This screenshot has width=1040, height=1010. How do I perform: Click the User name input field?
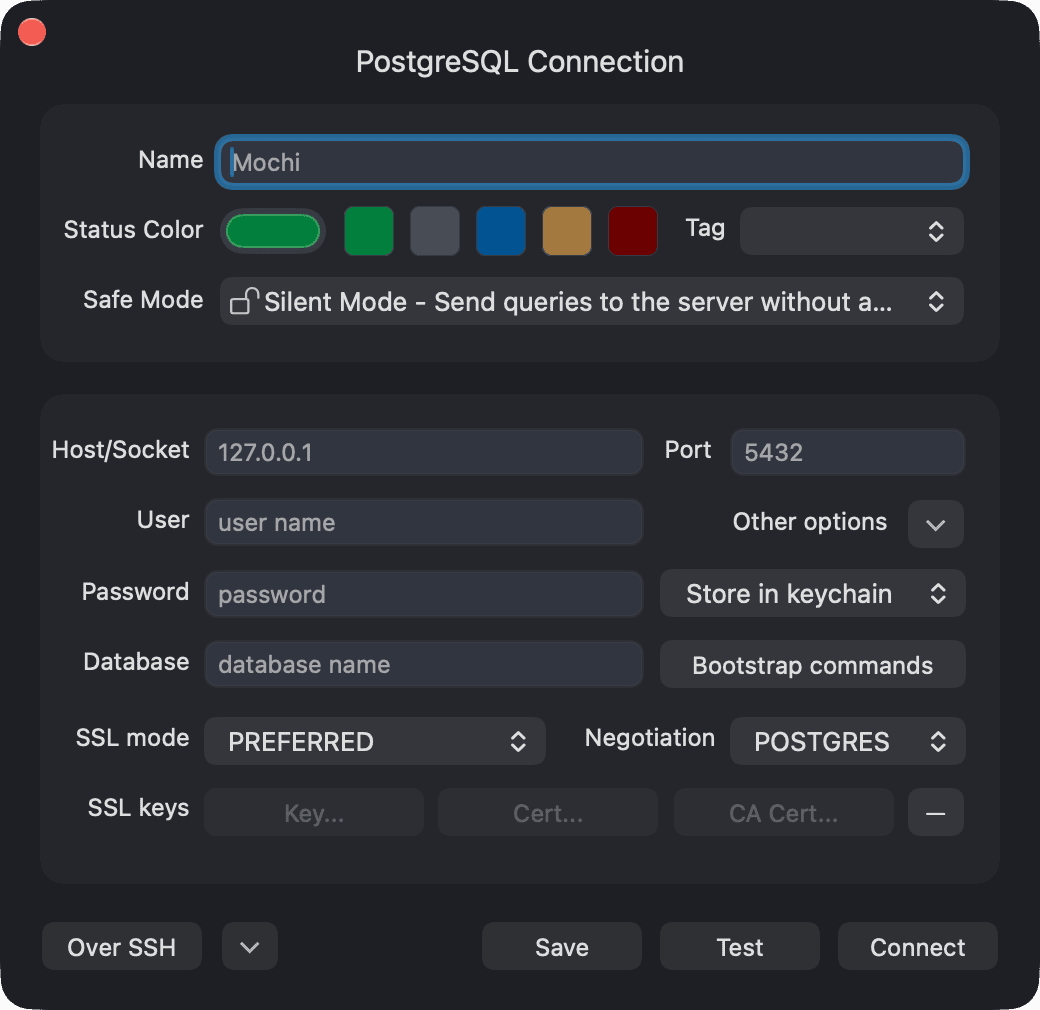point(424,522)
